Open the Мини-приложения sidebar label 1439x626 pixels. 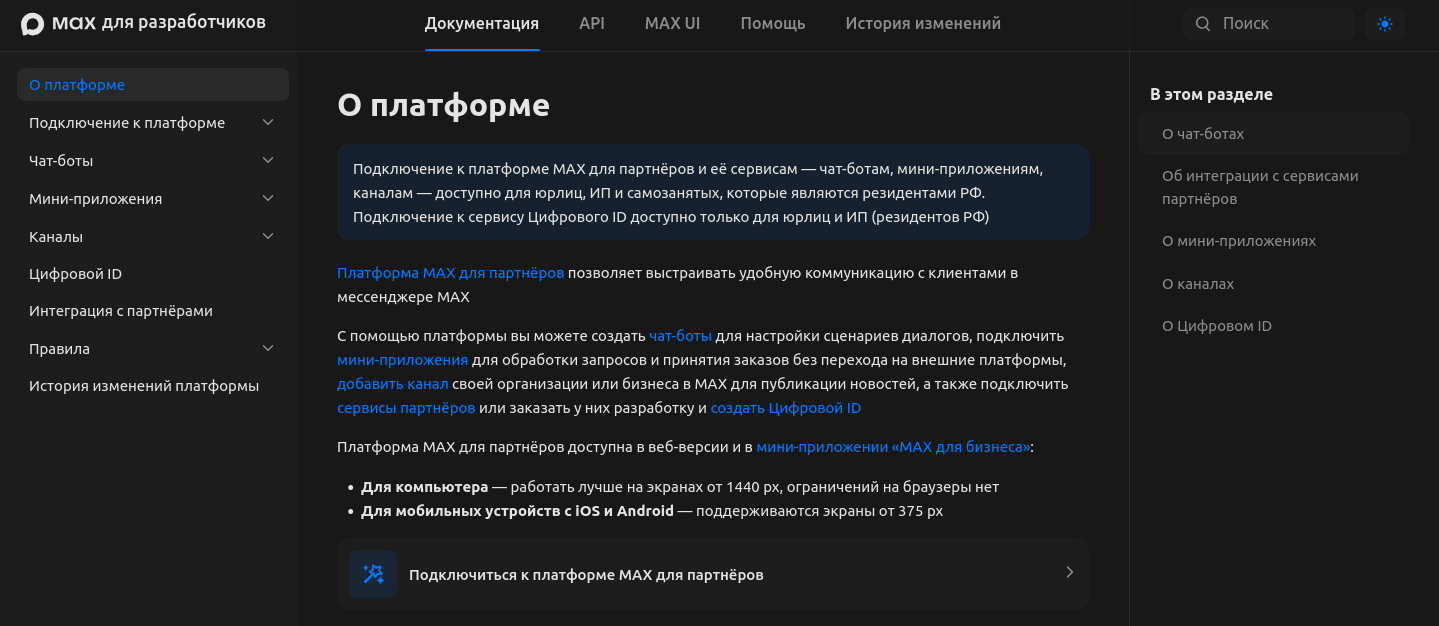tap(96, 199)
